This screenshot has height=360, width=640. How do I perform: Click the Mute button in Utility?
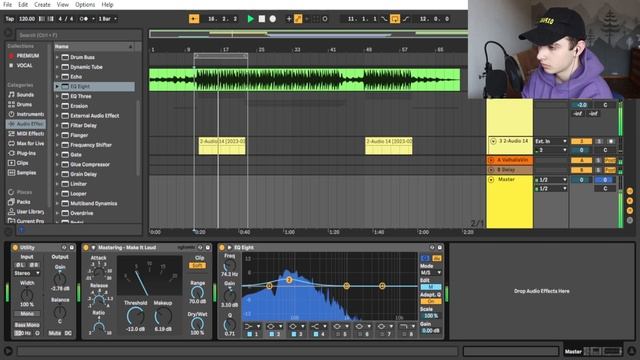(55, 333)
